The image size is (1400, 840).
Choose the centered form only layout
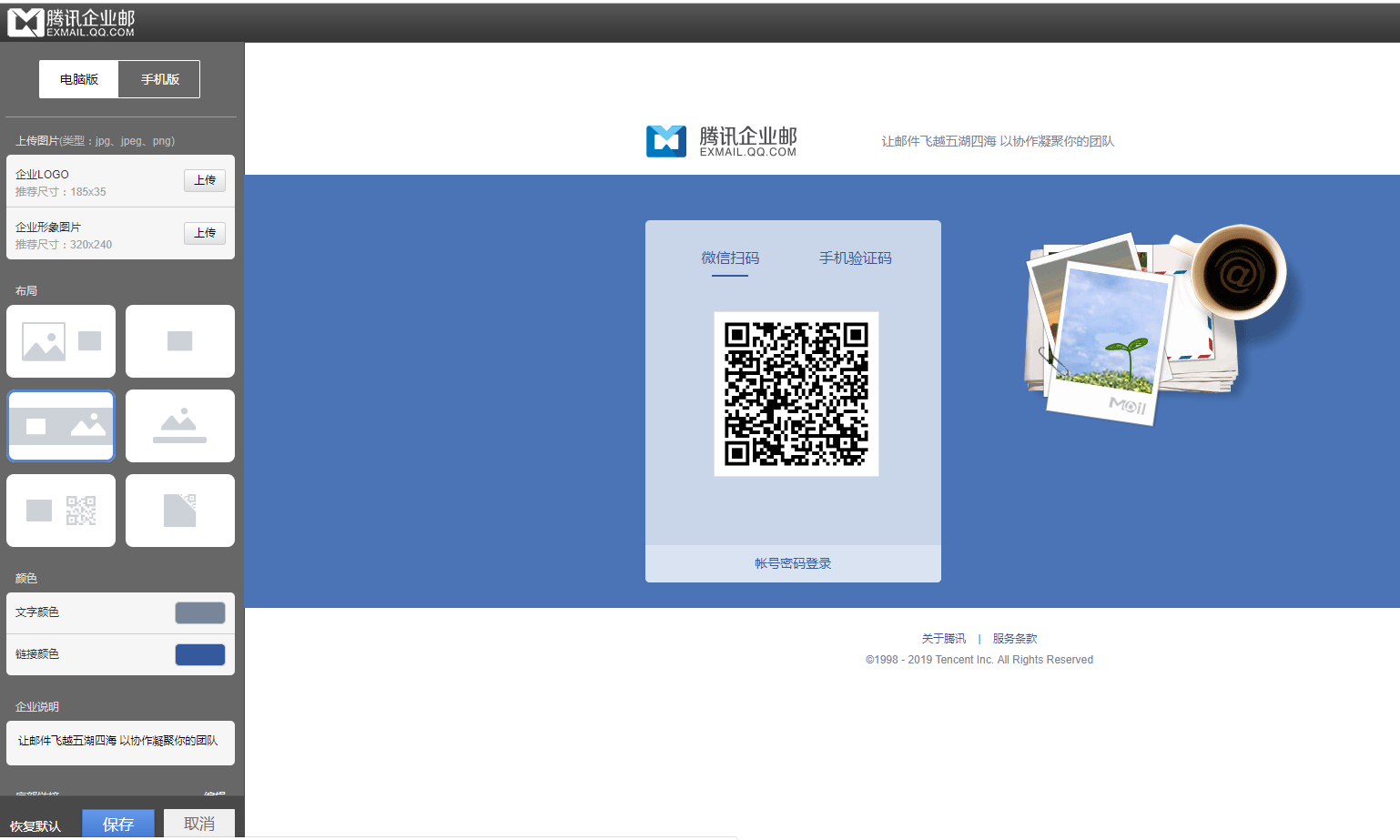pos(180,341)
